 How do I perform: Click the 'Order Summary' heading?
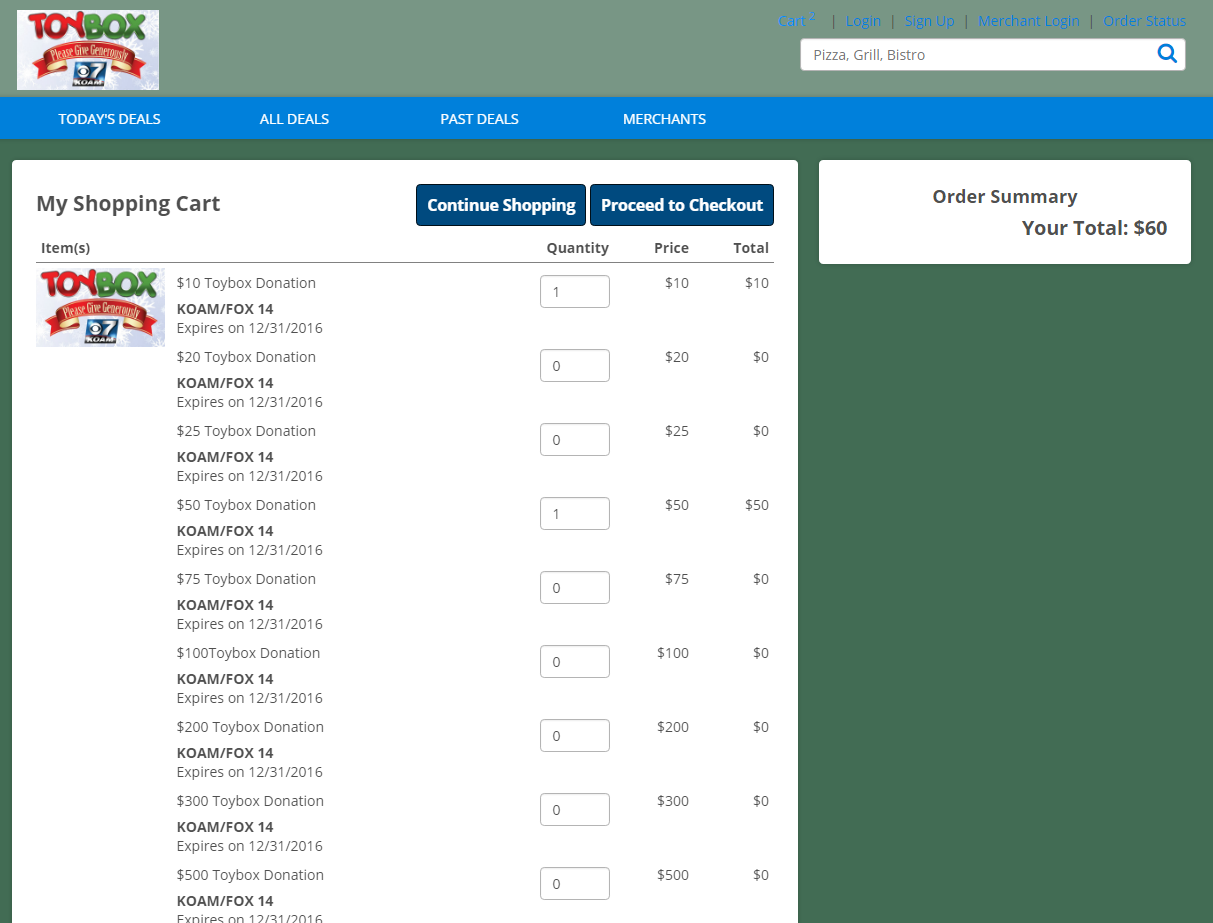tap(1005, 197)
